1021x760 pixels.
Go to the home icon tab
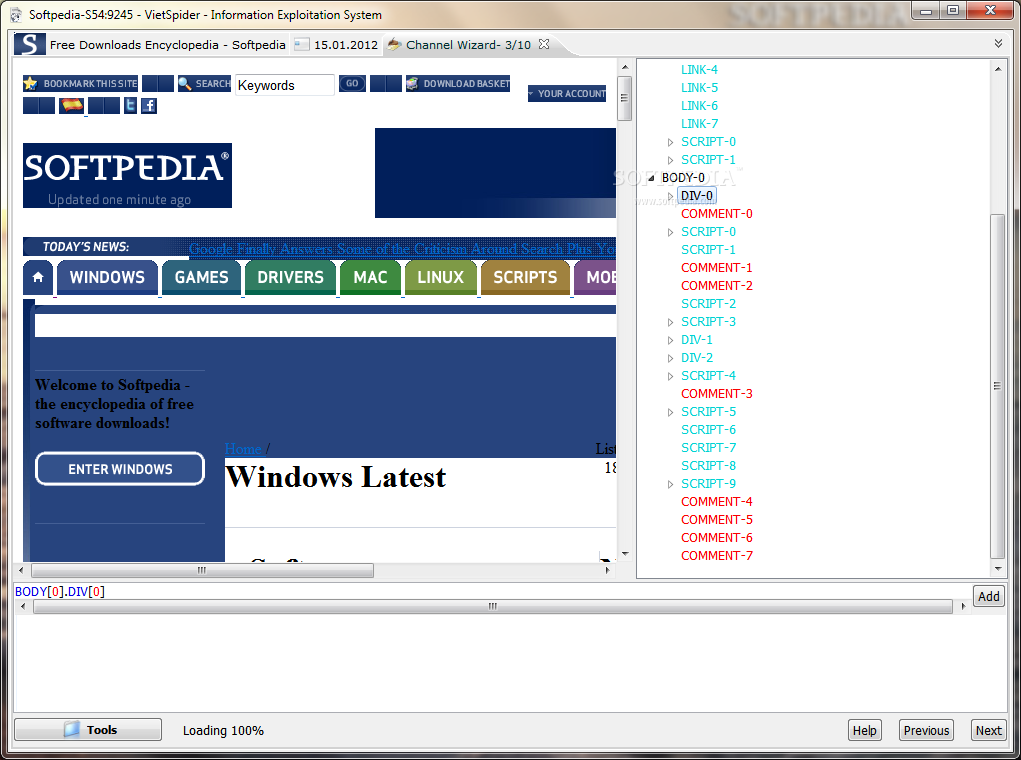tap(38, 277)
